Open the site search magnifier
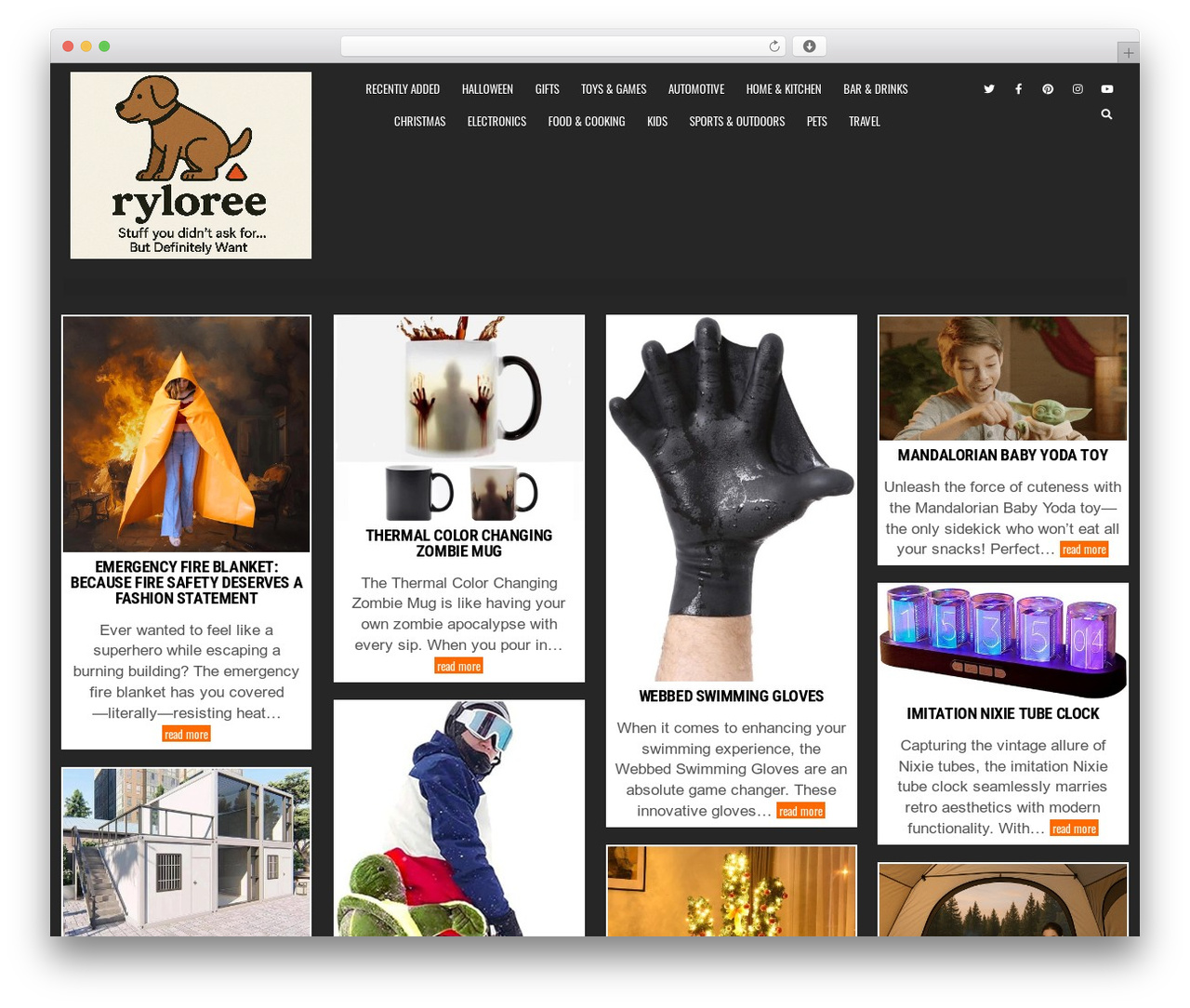This screenshot has width=1190, height=1008. click(1106, 114)
